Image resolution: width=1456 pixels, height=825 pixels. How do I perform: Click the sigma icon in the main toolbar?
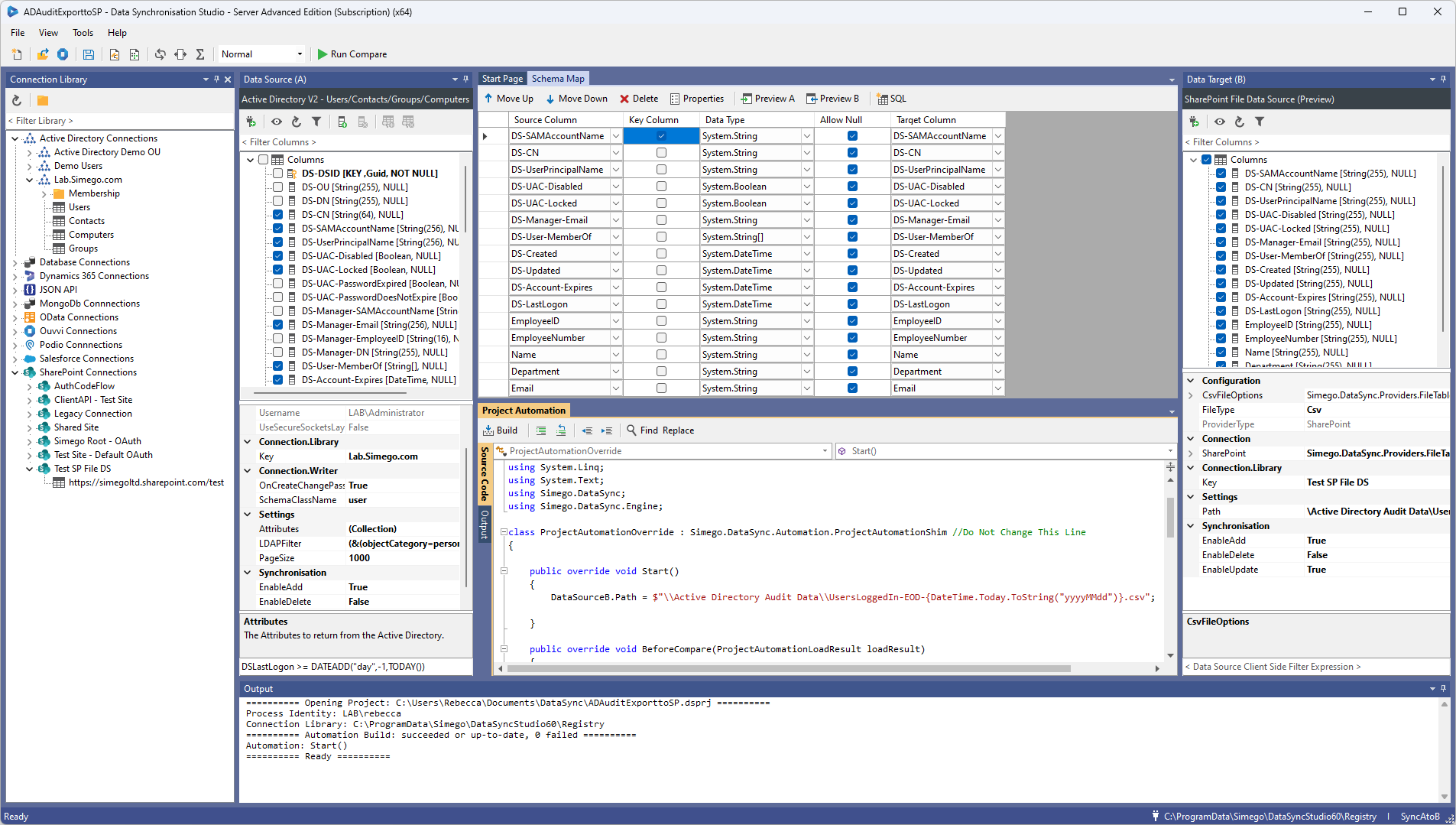200,54
